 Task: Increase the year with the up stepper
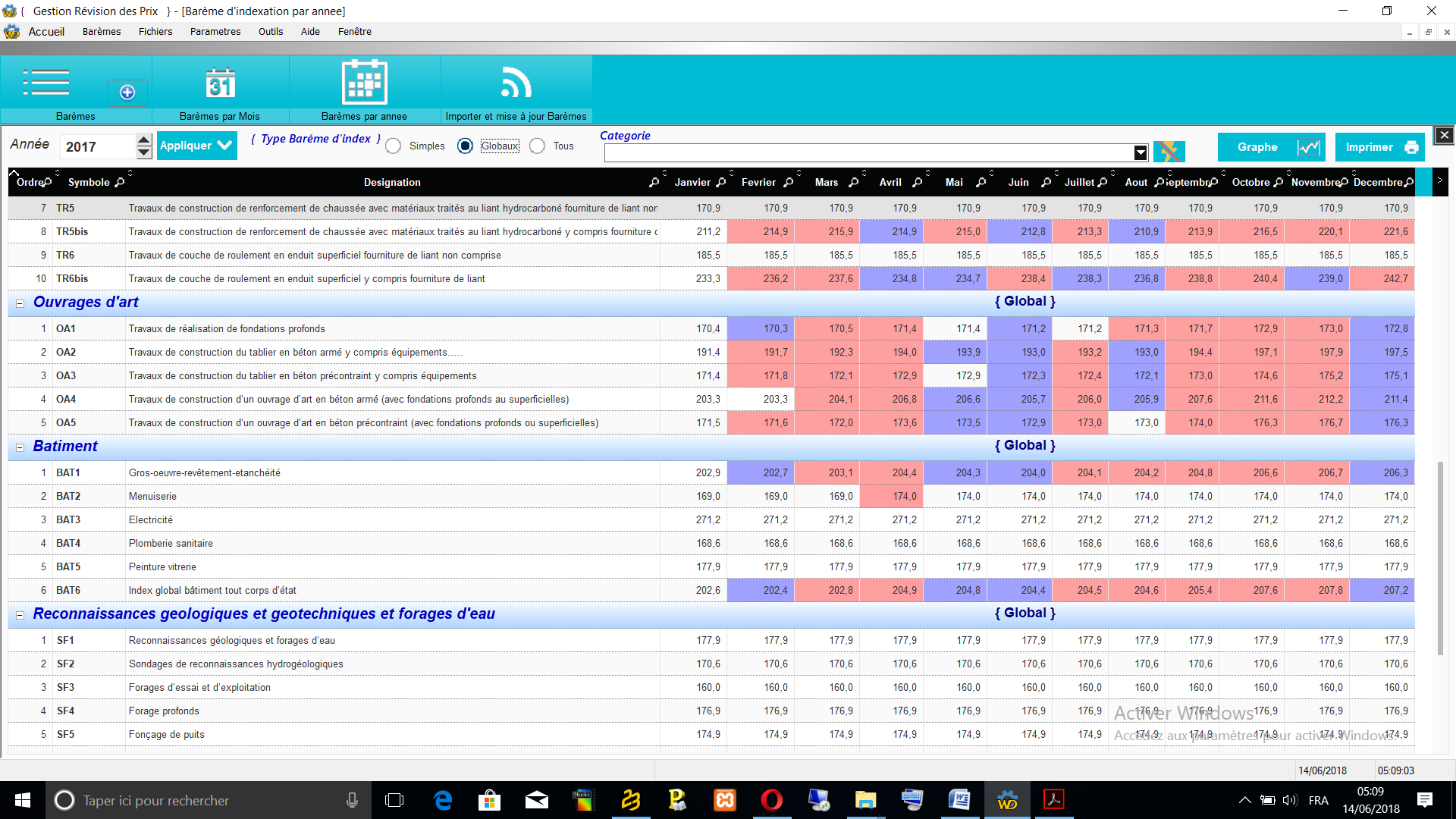[x=144, y=140]
